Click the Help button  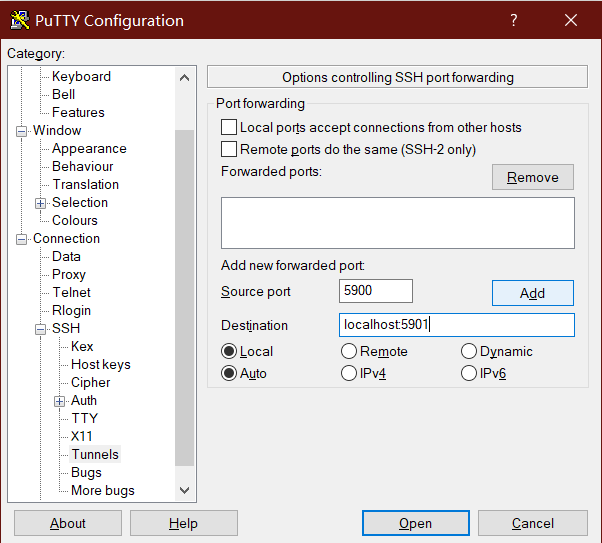pos(184,523)
